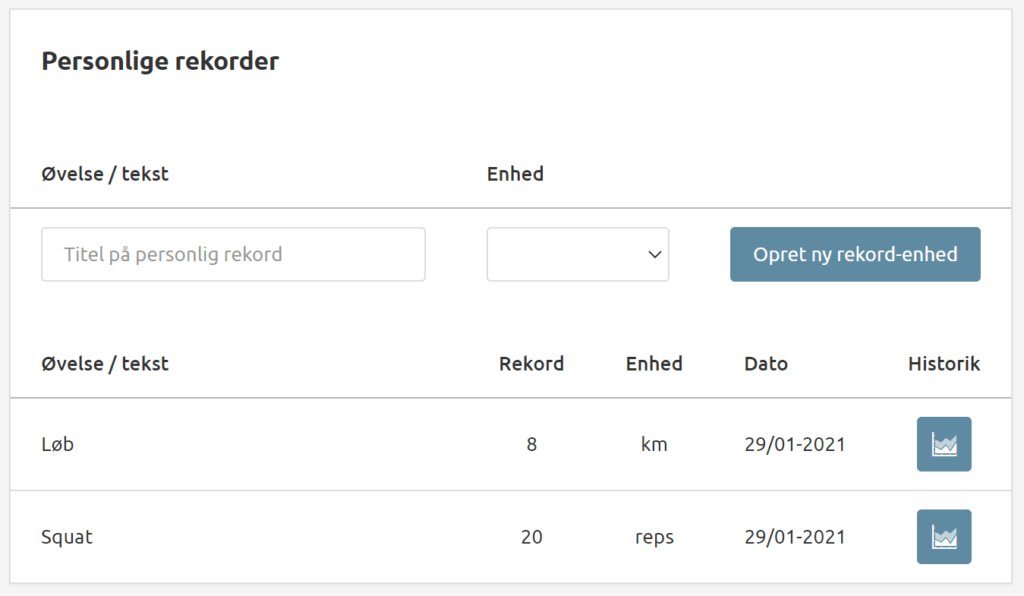The width and height of the screenshot is (1024, 596).
Task: Show the Squat record history graph
Action: (x=943, y=537)
